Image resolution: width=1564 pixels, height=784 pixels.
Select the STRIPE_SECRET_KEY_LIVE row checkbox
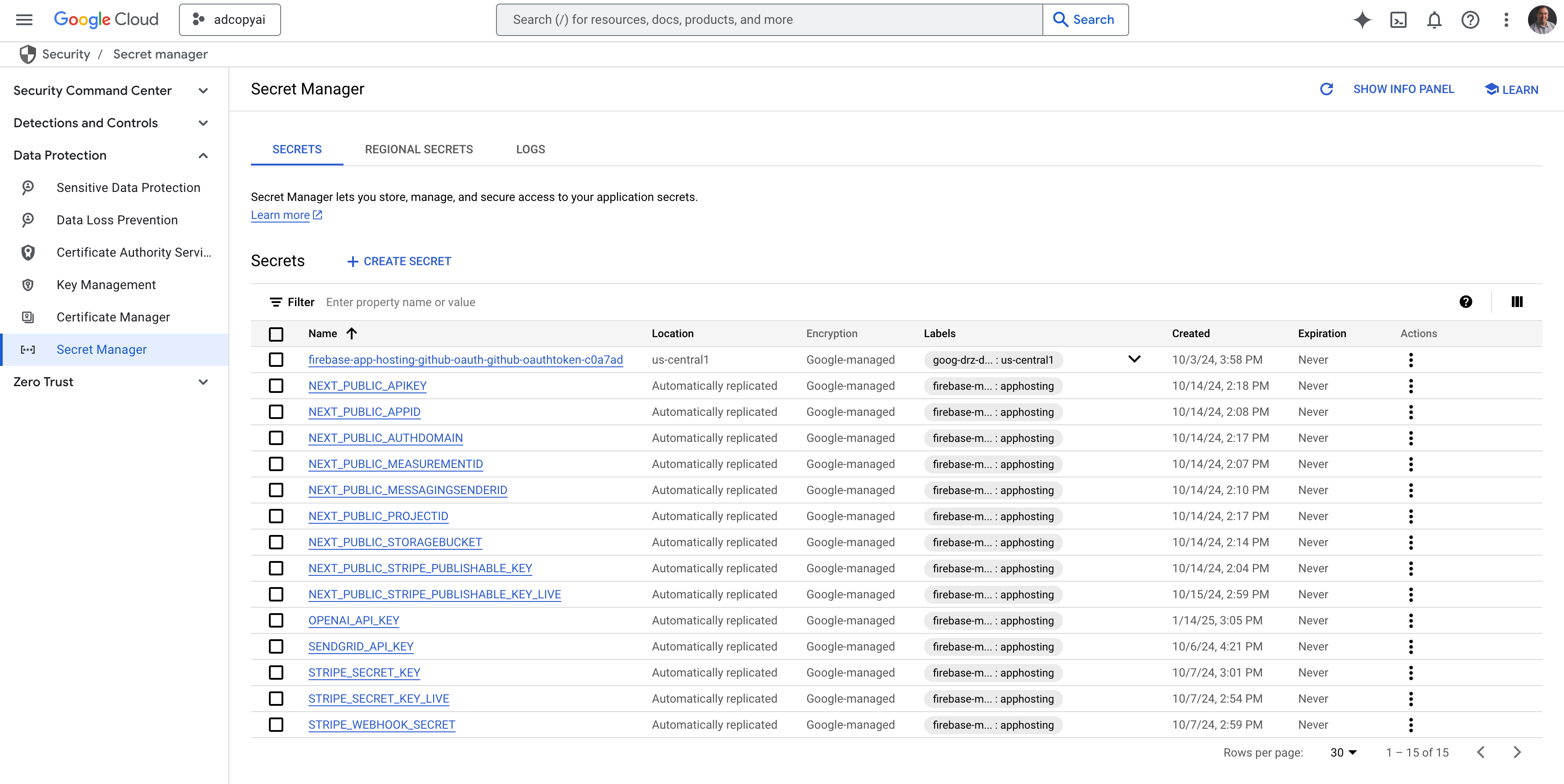click(276, 699)
